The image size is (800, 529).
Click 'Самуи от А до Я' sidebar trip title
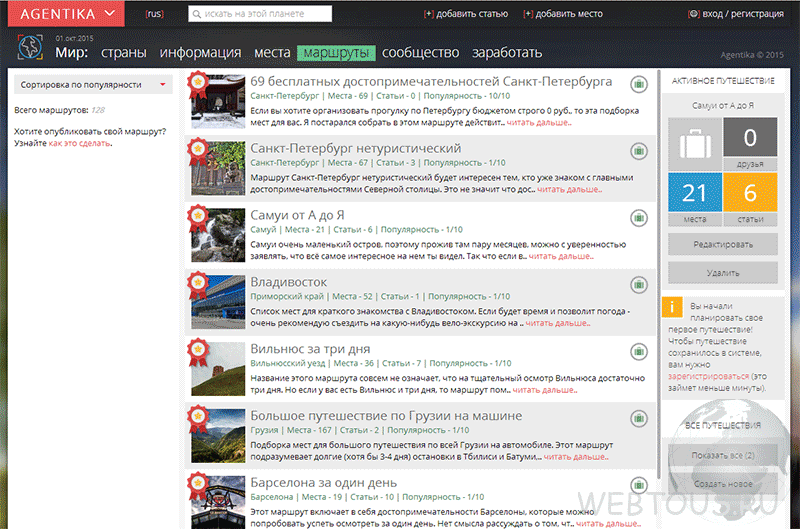(x=723, y=106)
